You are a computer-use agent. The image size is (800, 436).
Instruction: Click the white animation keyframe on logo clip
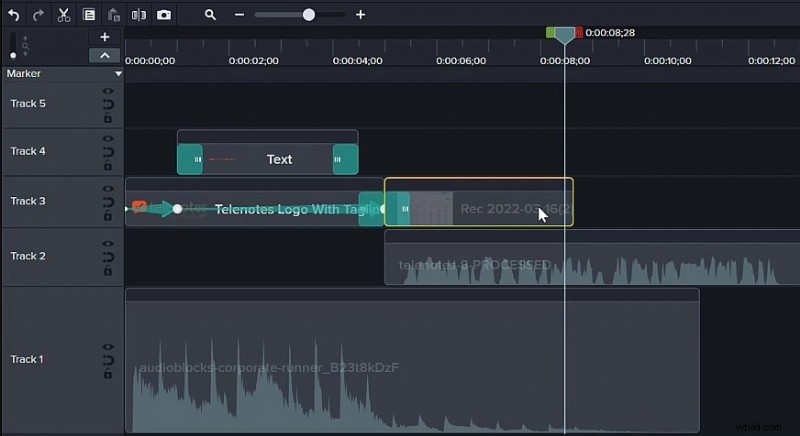177,209
